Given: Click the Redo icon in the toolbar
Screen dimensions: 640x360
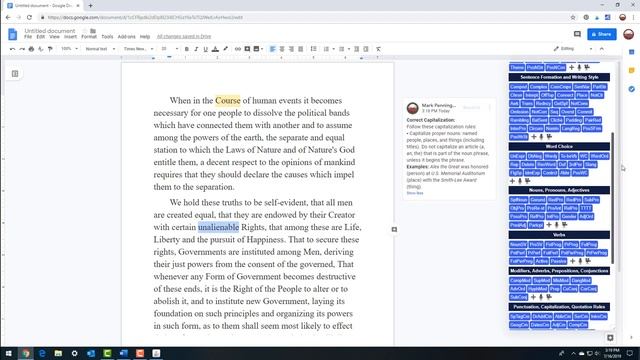Looking at the screenshot, I should click(22, 49).
